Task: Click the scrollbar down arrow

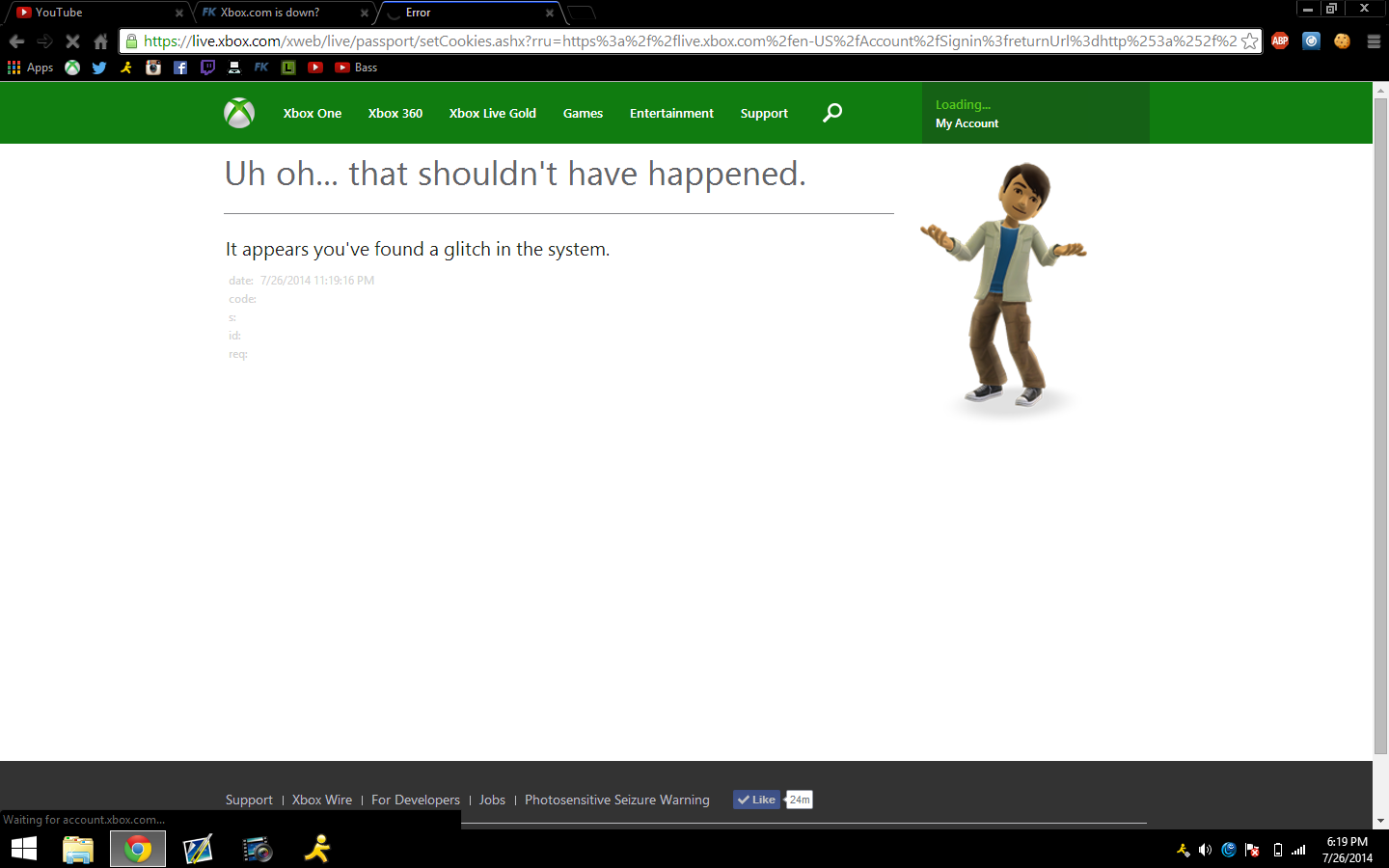Action: coord(1380,821)
